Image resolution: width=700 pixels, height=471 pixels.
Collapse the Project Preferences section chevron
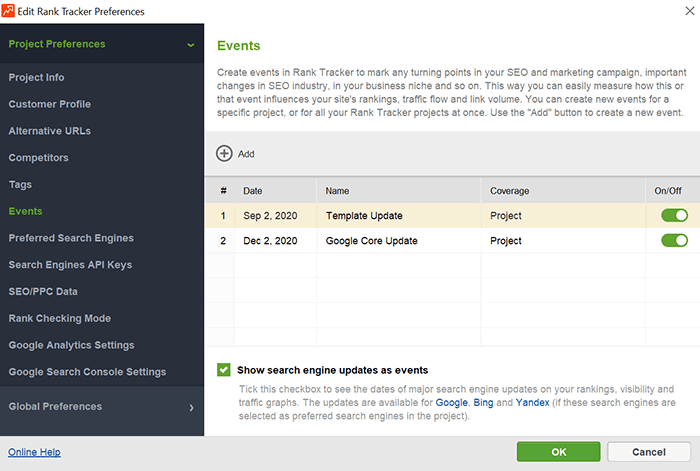191,45
